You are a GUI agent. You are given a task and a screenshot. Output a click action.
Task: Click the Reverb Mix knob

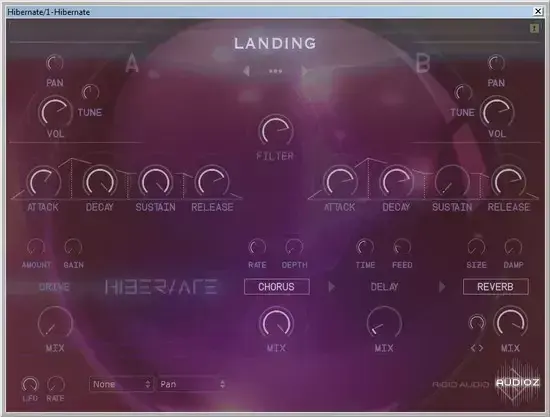(x=510, y=323)
